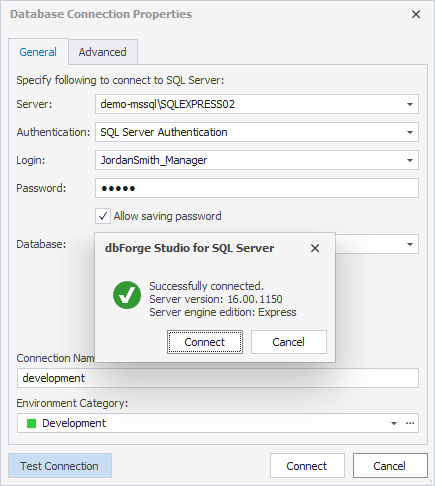Click the Test Connection button

point(60,466)
